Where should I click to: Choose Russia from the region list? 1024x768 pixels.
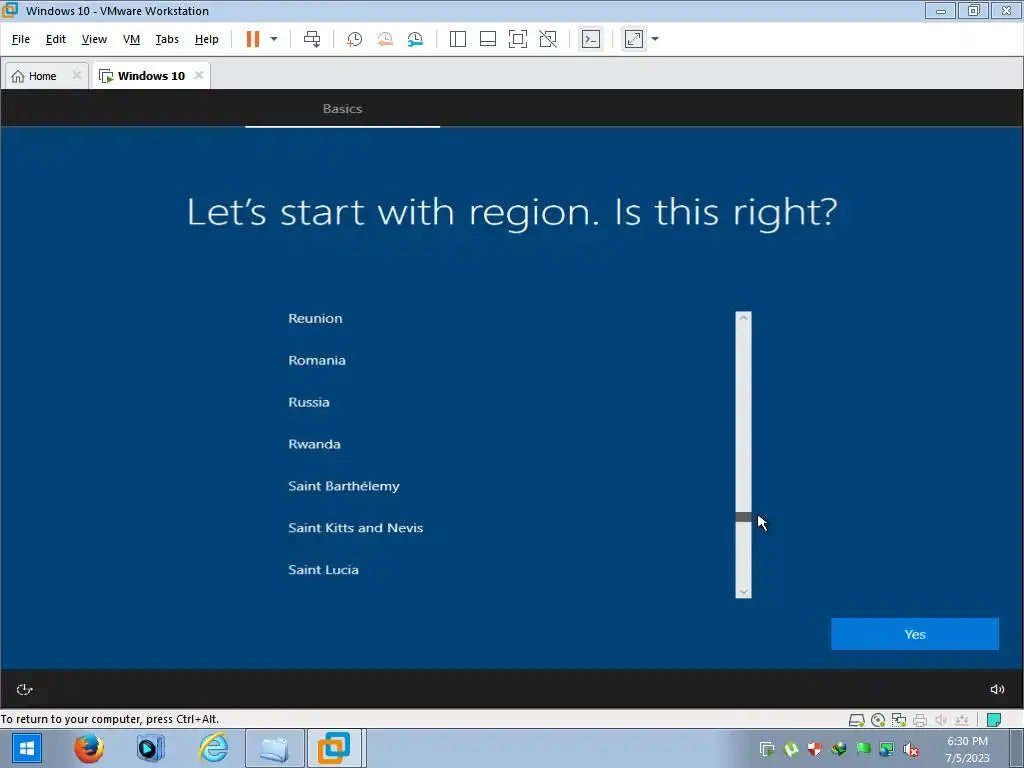tap(309, 402)
